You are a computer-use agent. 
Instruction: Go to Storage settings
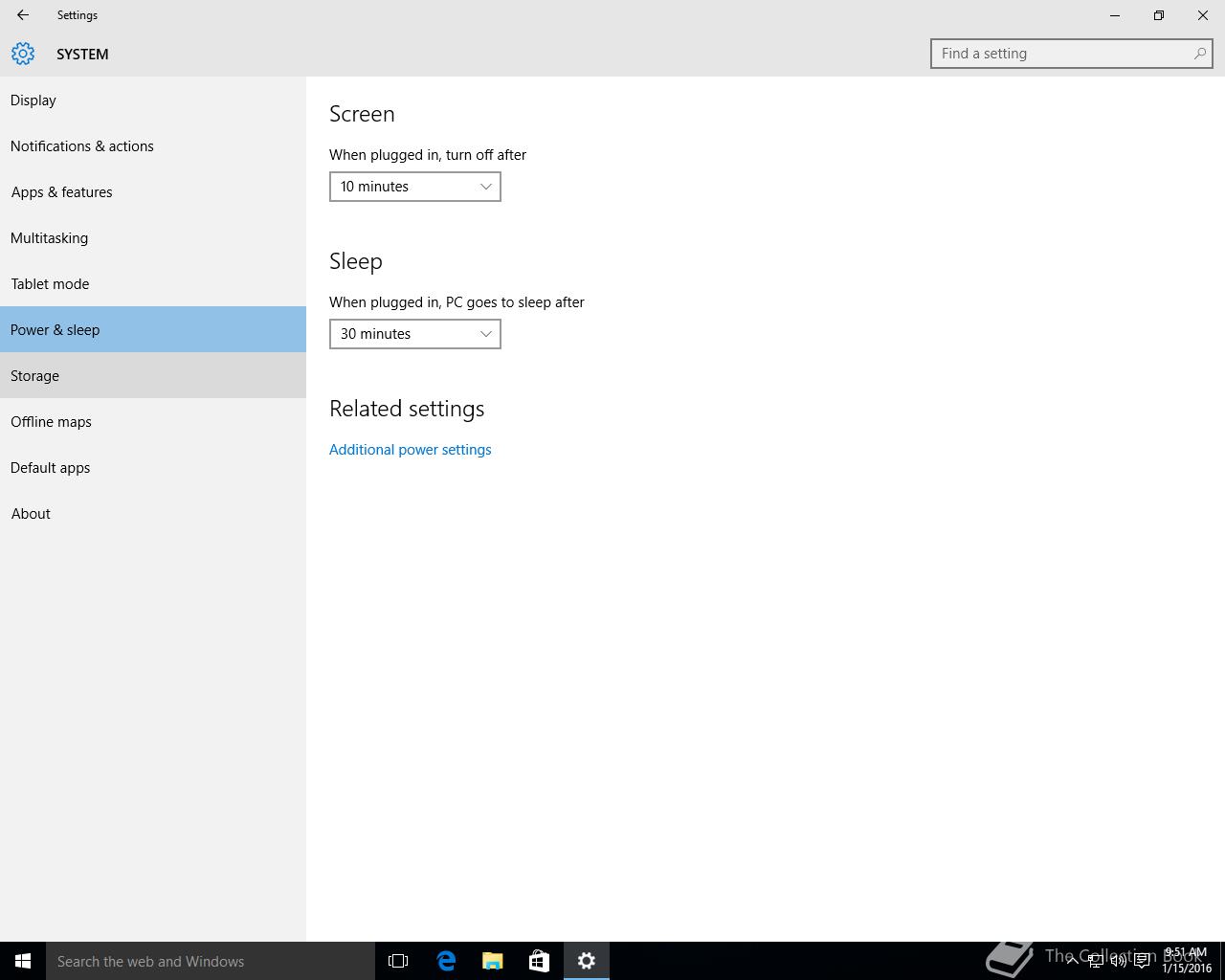tap(35, 376)
